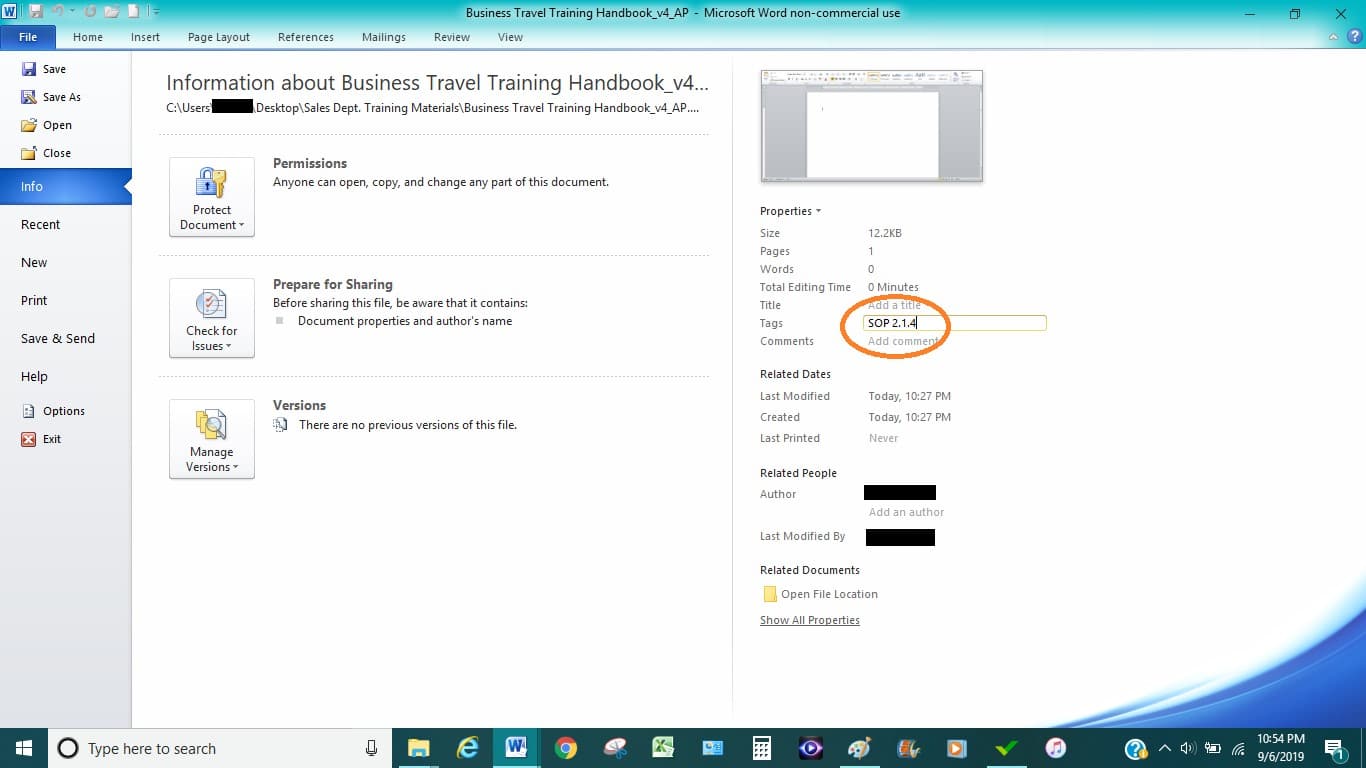This screenshot has width=1366, height=768.
Task: Launch Google Chrome from the taskbar
Action: (565, 748)
